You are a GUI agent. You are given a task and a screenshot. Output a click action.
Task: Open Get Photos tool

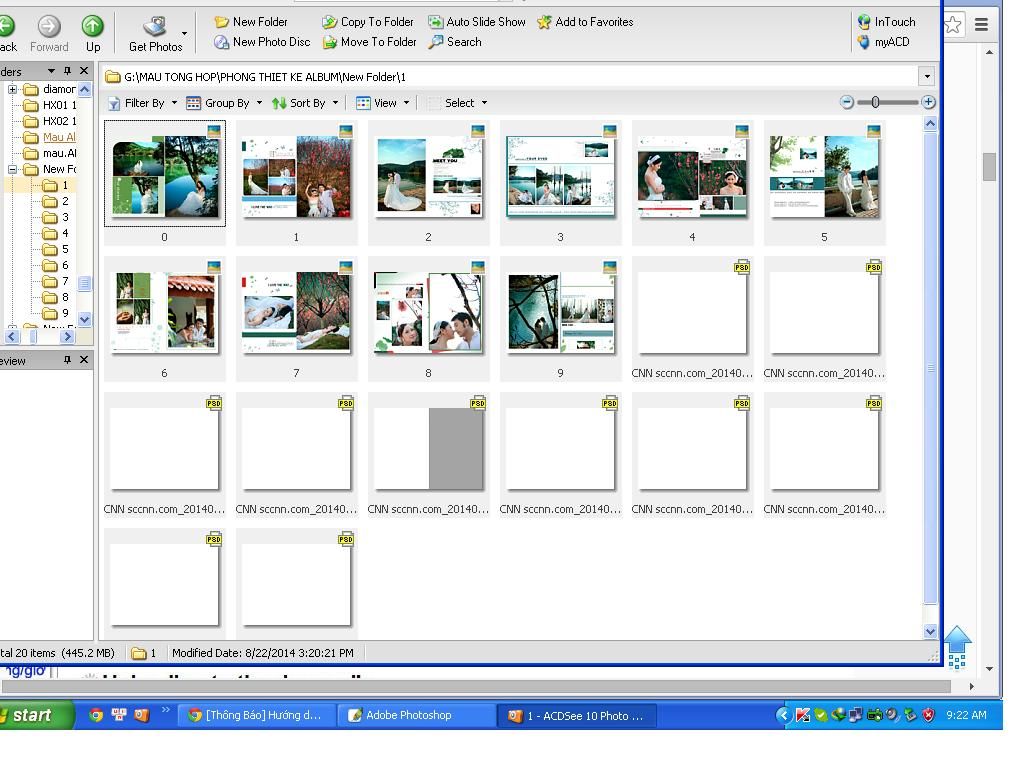tap(155, 34)
